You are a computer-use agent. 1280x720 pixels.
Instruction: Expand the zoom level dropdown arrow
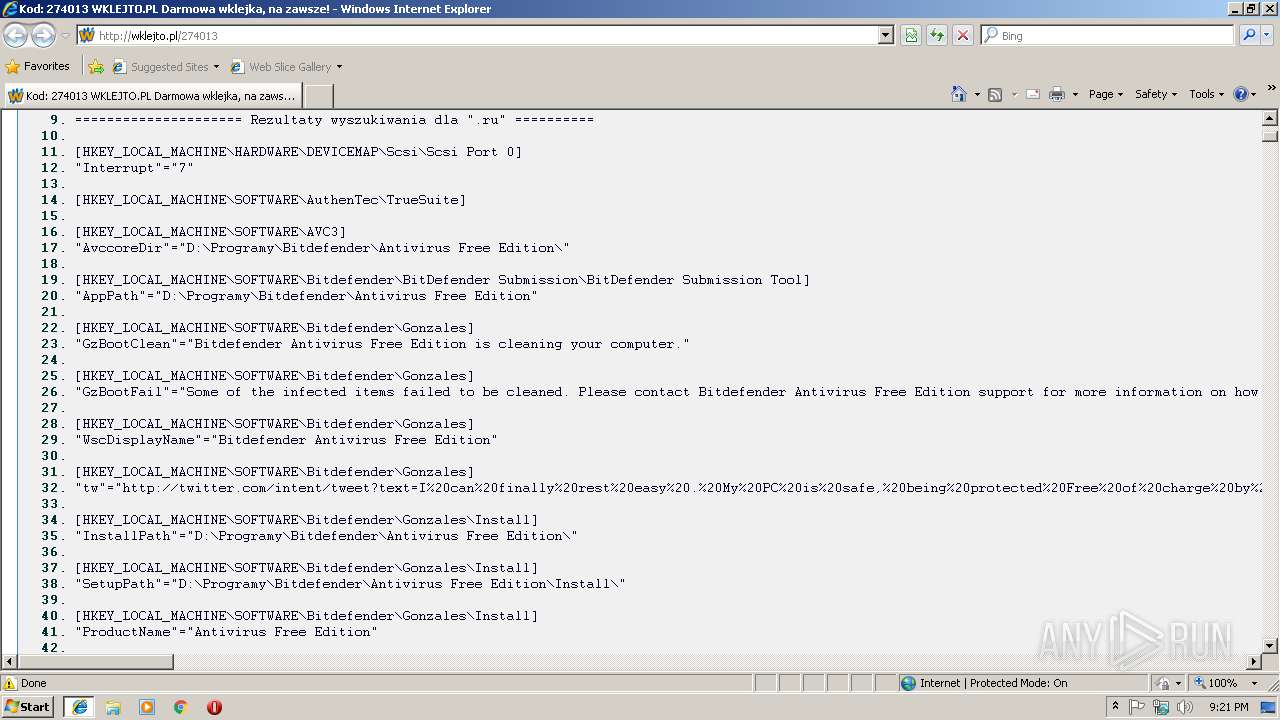pos(1255,683)
